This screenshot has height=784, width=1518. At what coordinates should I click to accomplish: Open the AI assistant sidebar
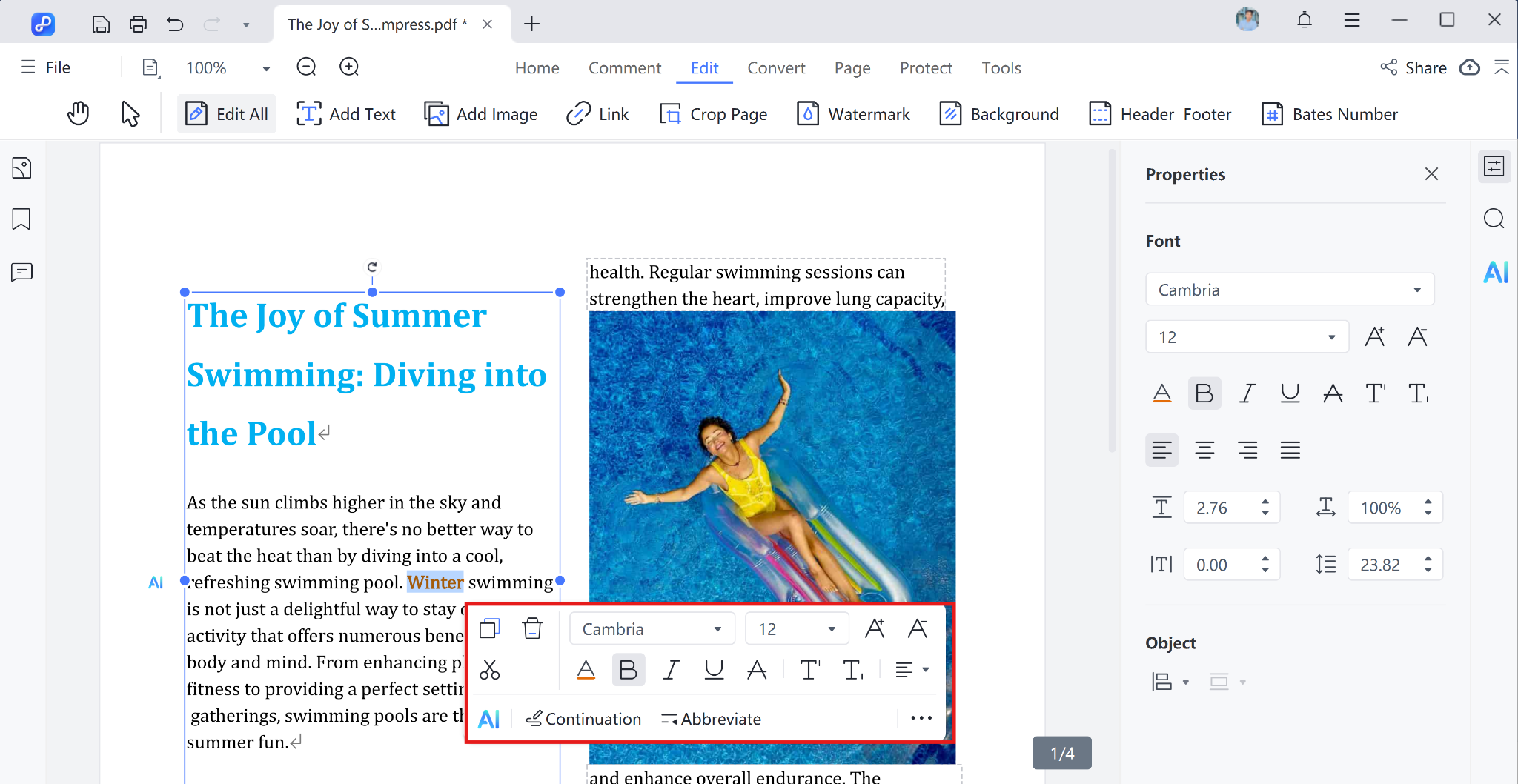pos(1495,272)
